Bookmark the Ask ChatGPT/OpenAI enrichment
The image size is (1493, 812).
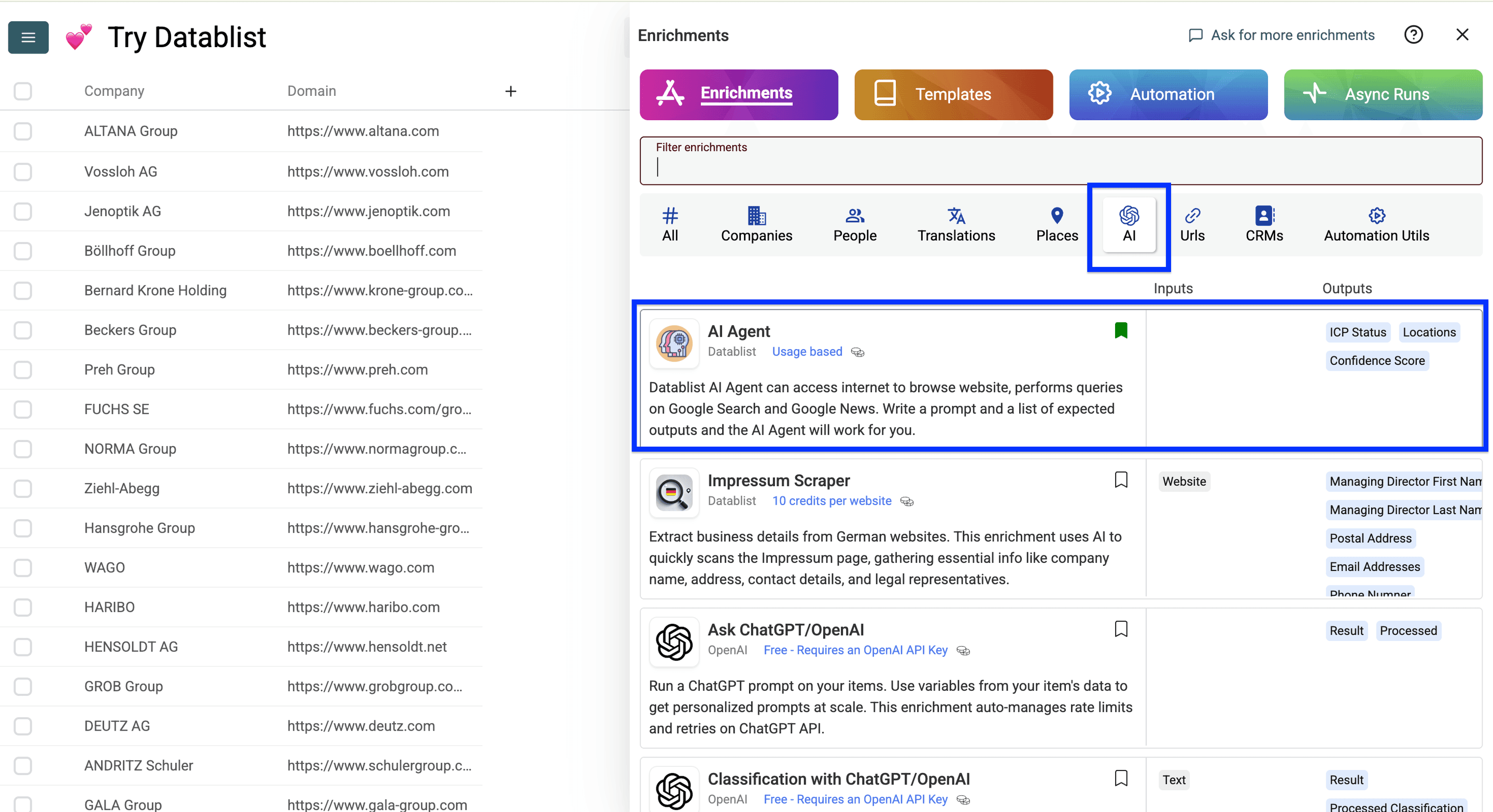pos(1121,629)
